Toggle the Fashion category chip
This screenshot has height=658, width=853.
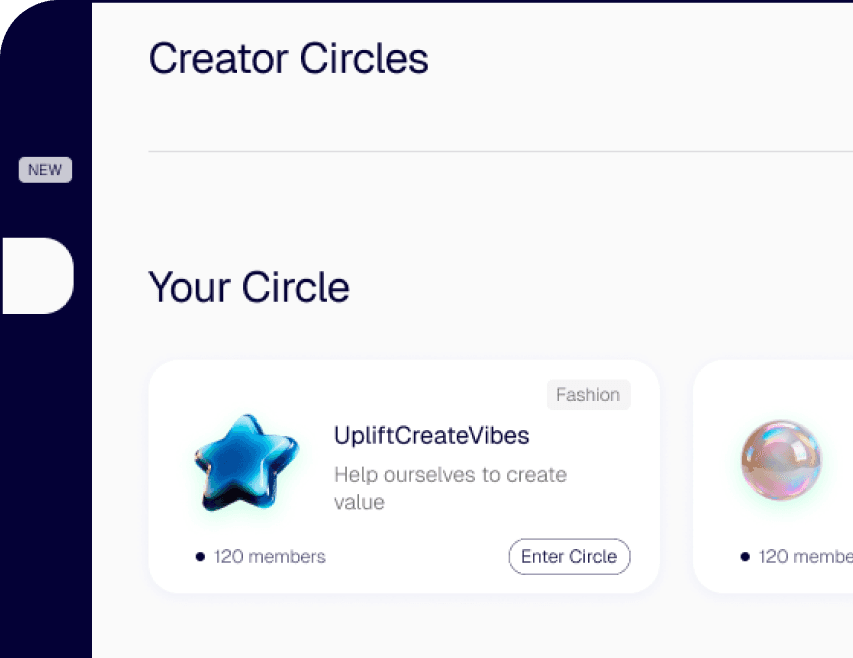coord(588,394)
